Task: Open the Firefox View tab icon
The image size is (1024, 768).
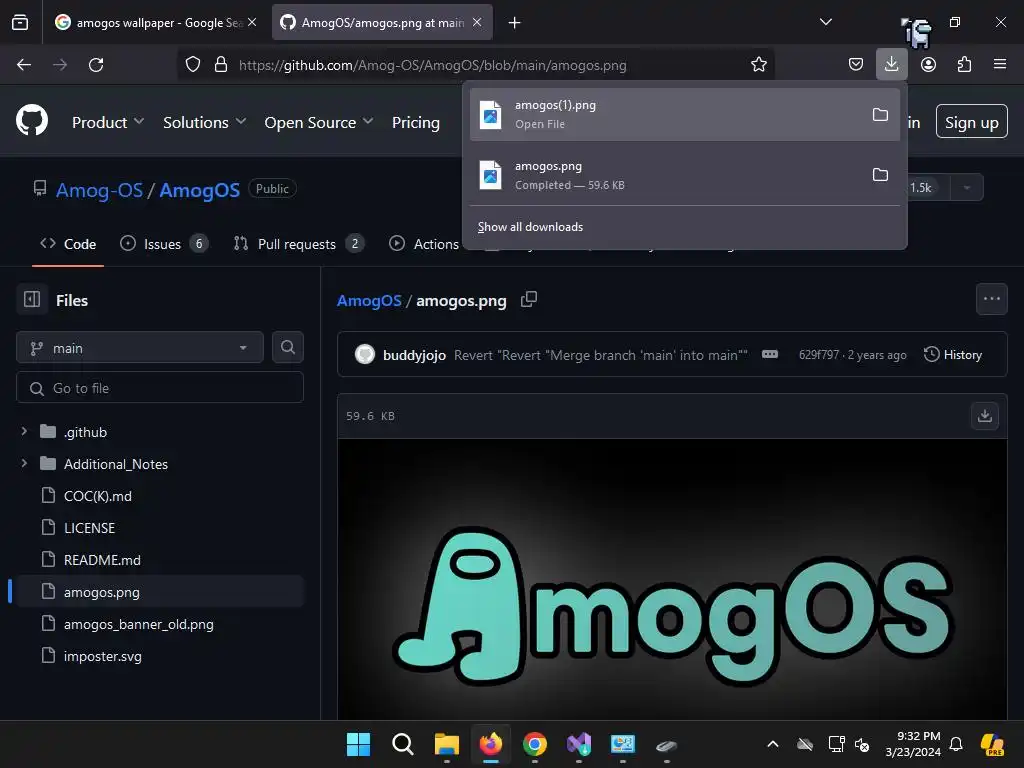Action: 20,22
